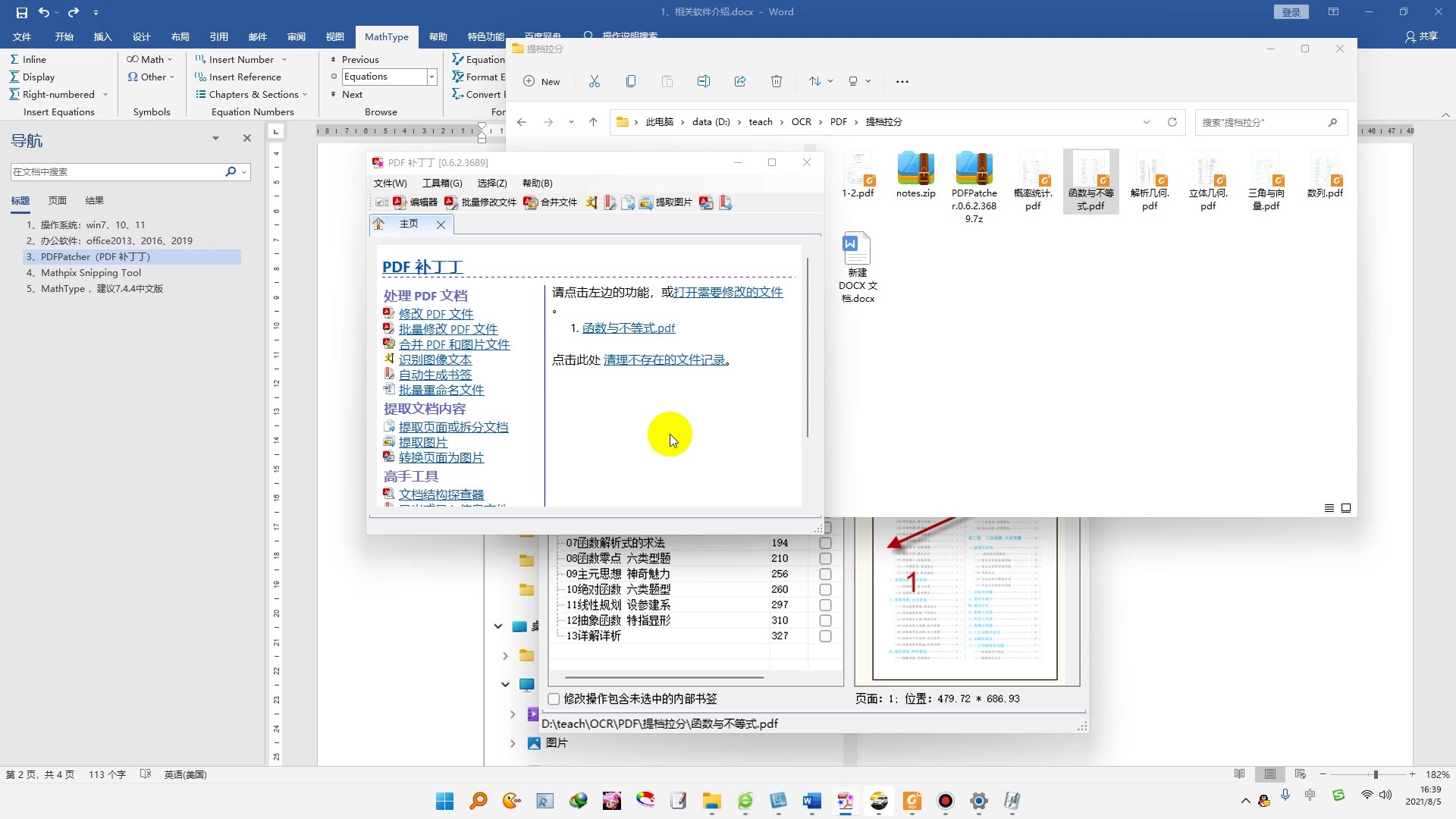Screen dimensions: 1456x819
Task: Click the 清理不存在的文件记录 link
Action: [664, 360]
